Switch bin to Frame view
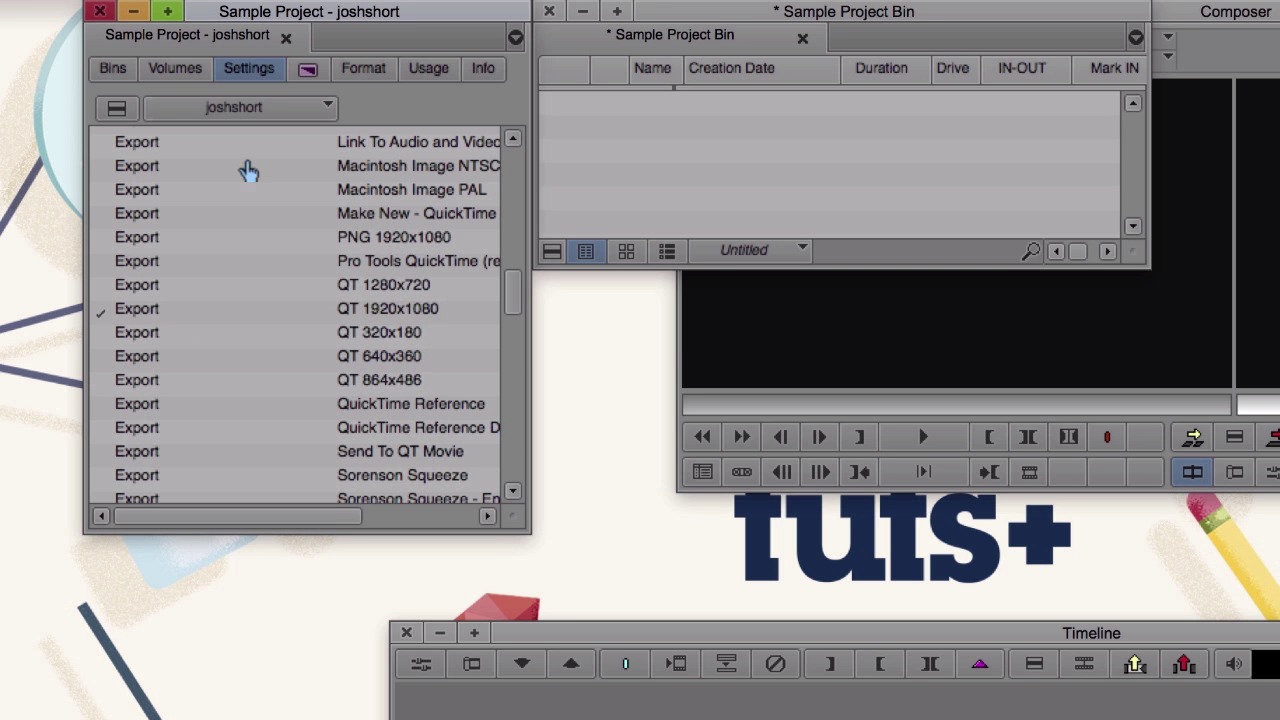 [x=626, y=251]
